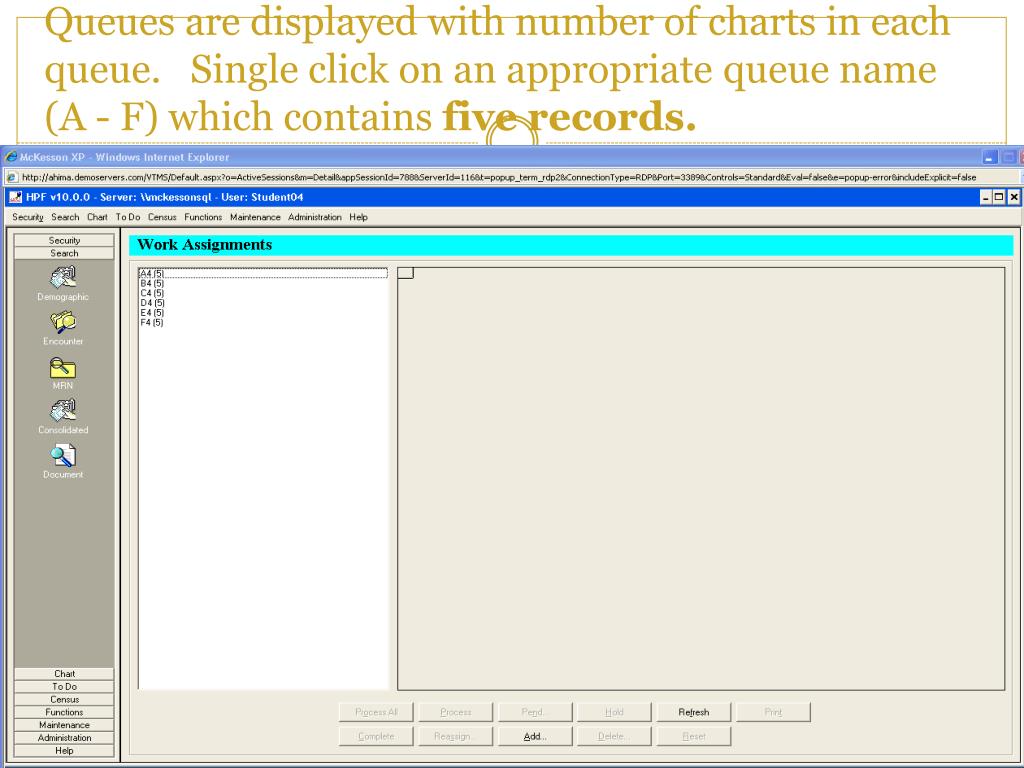Minimize the HPF application window
The width and height of the screenshot is (1024, 768).
tap(986, 197)
